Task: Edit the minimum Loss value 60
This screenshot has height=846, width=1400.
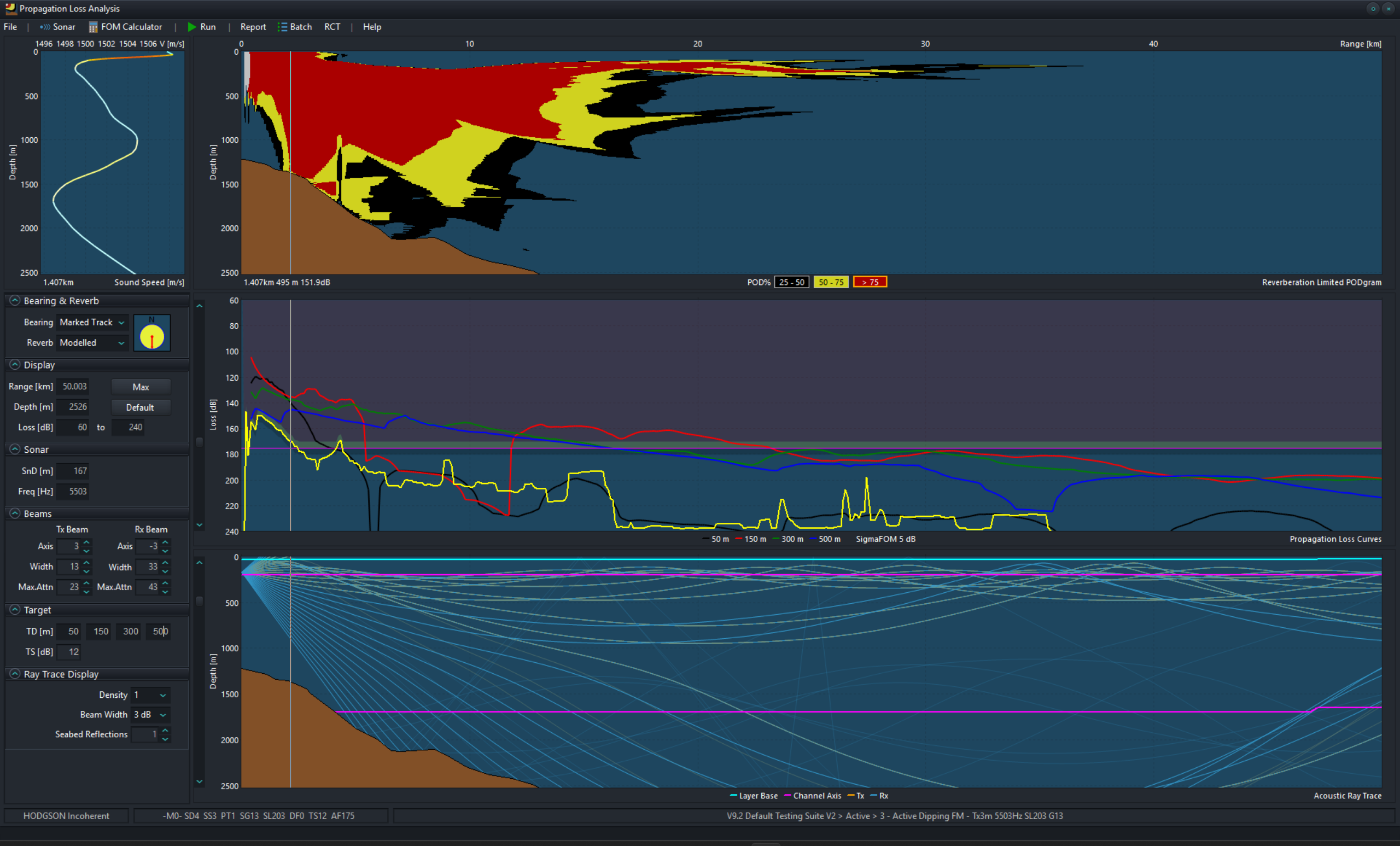Action: point(73,427)
